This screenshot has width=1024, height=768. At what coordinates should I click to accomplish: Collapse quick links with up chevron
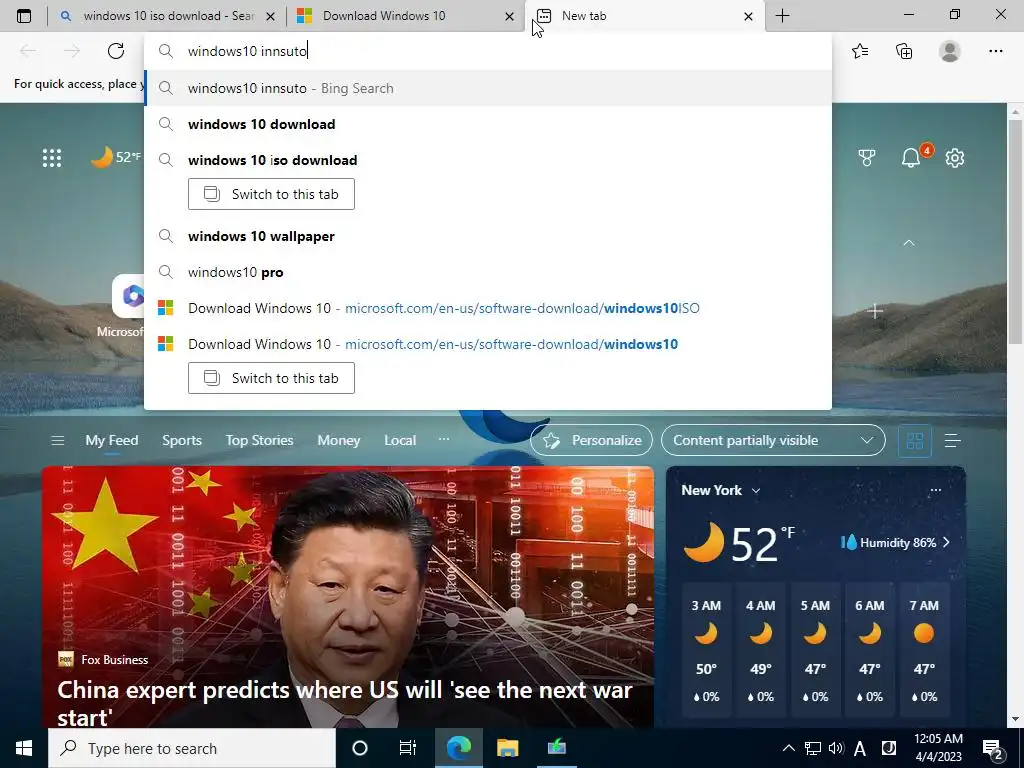tap(908, 243)
